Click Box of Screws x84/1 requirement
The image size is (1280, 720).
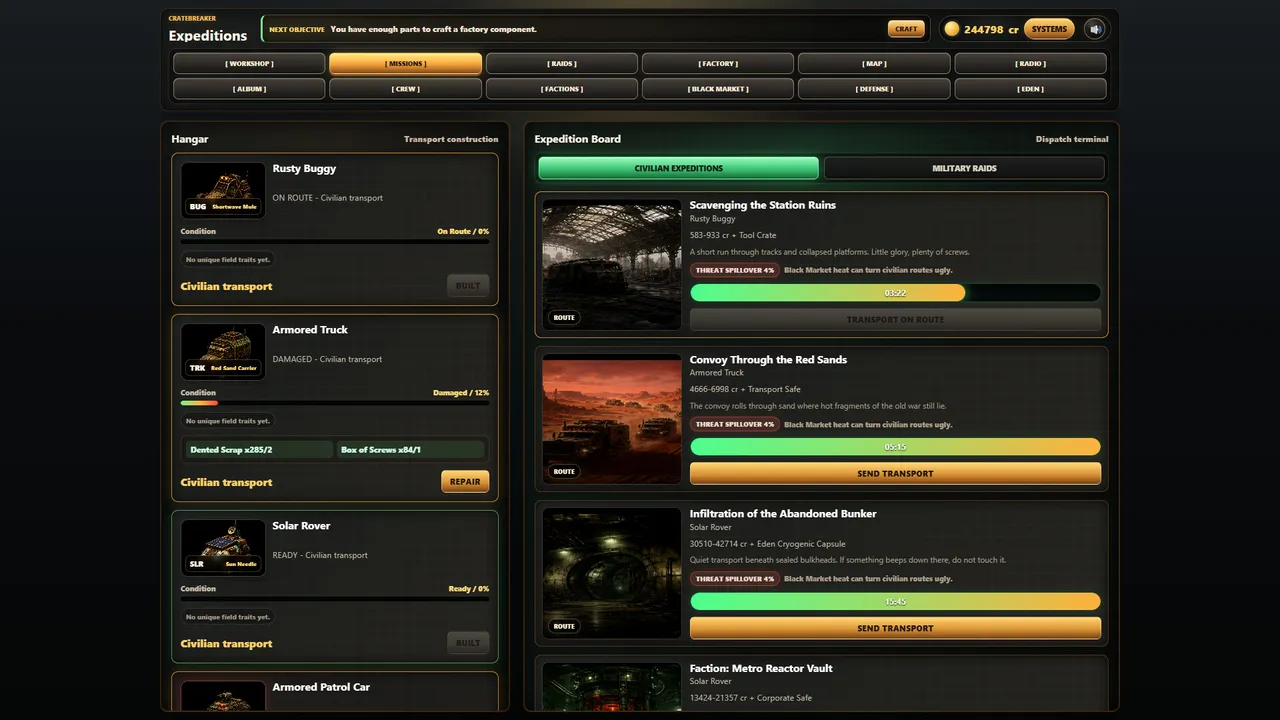(x=411, y=450)
